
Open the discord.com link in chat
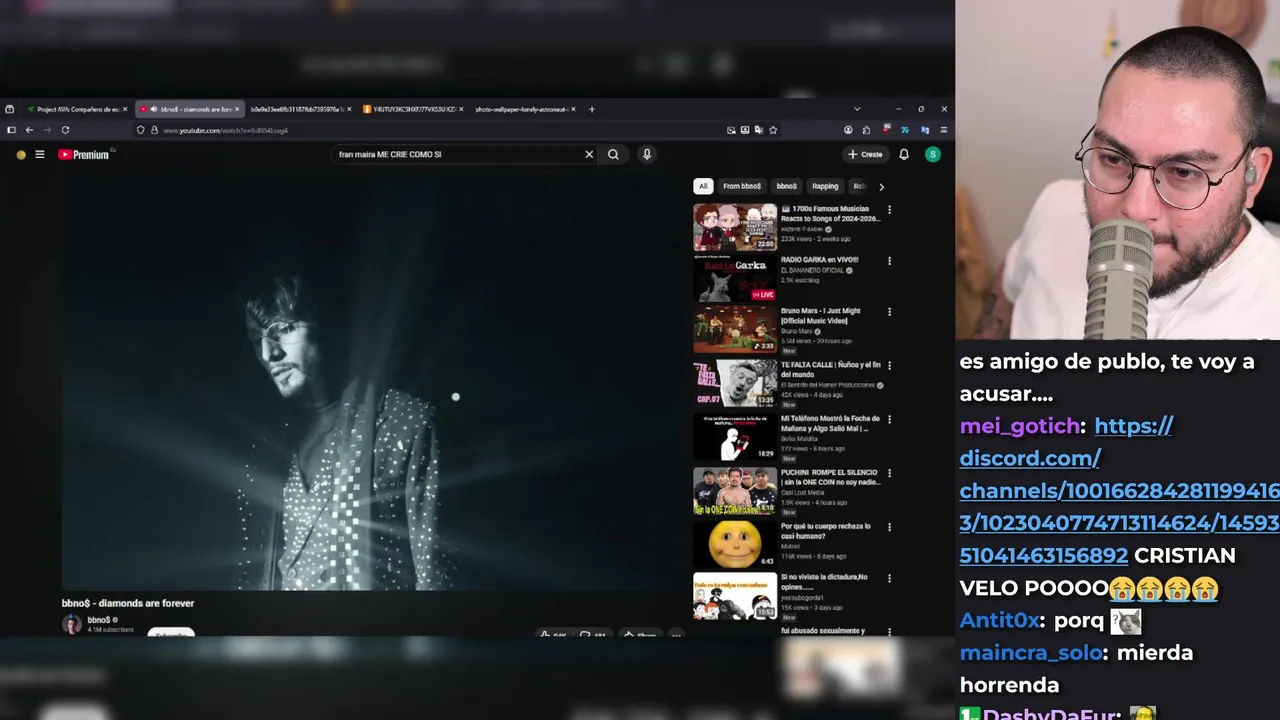coord(1118,491)
